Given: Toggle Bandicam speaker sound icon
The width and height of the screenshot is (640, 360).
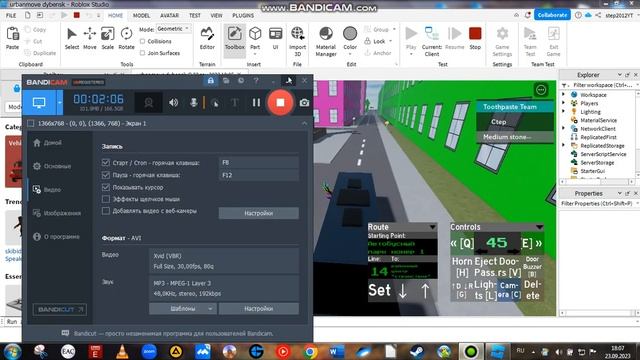Looking at the screenshot, I should click(173, 102).
